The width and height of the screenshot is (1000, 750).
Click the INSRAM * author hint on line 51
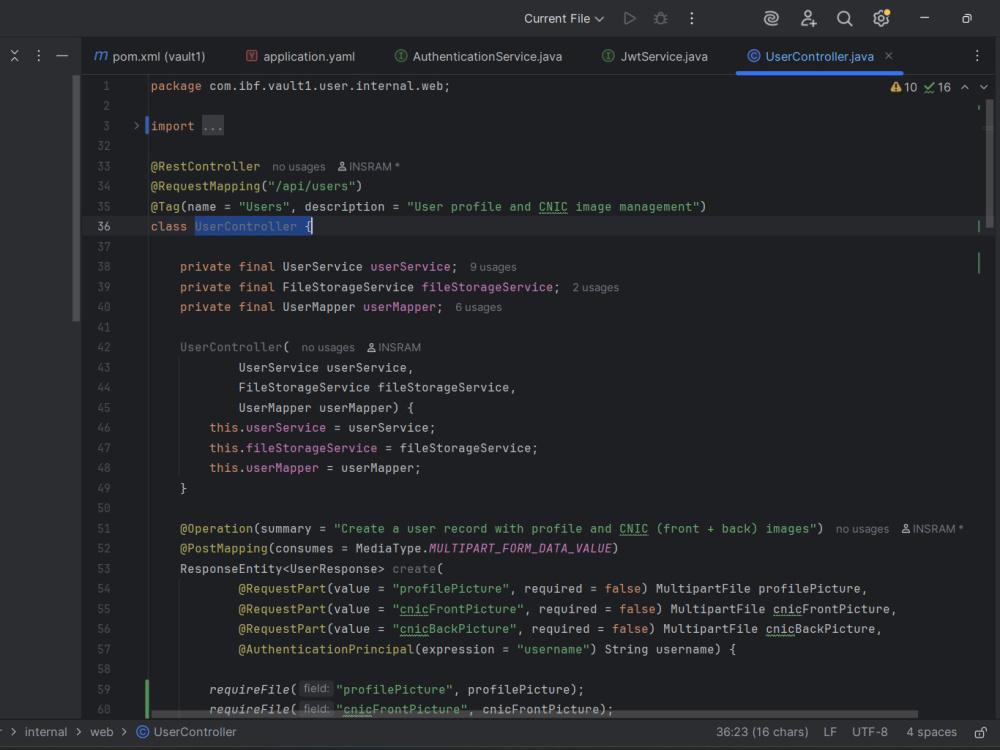tap(932, 529)
